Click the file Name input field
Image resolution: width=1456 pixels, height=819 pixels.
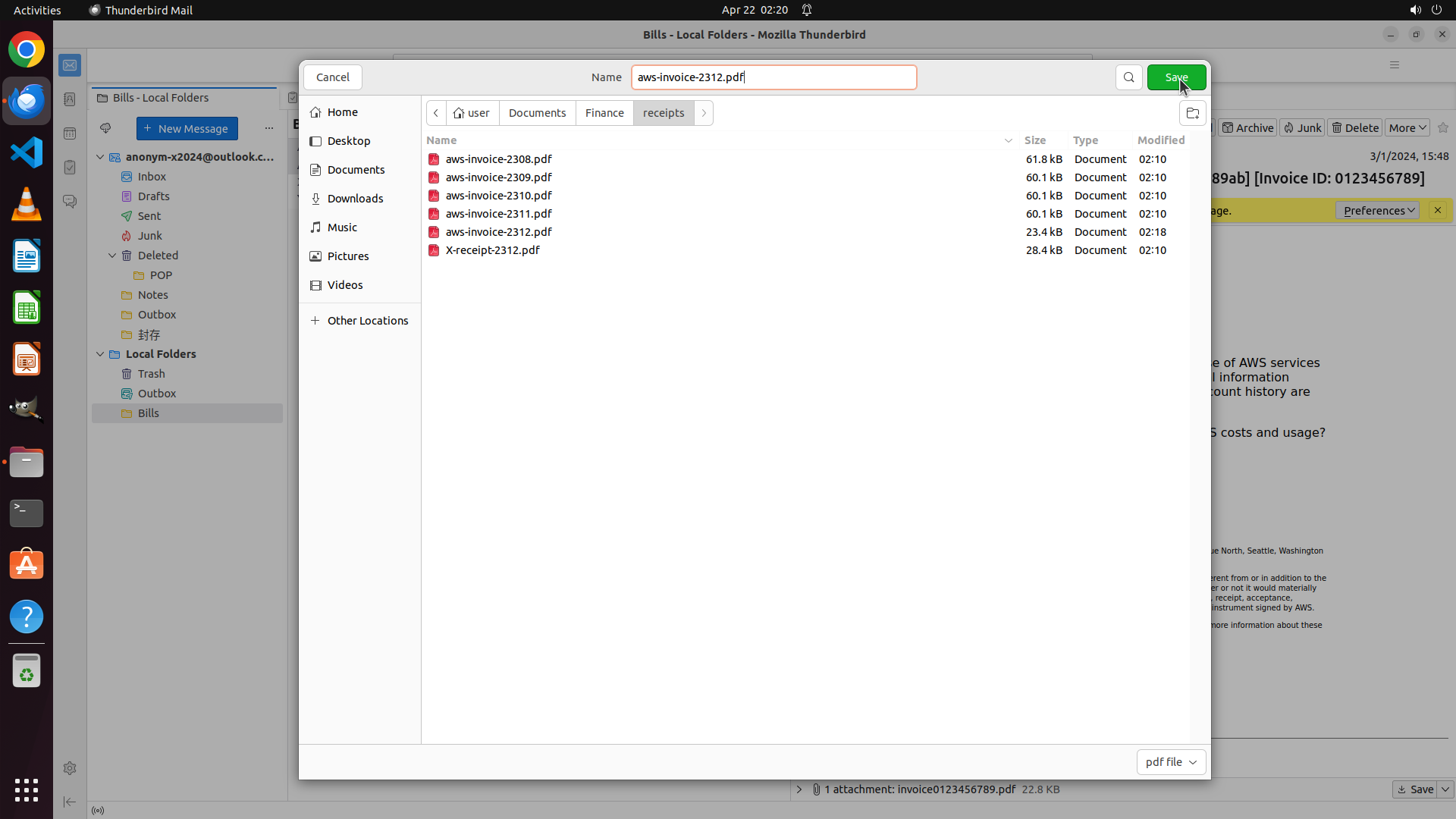point(773,77)
